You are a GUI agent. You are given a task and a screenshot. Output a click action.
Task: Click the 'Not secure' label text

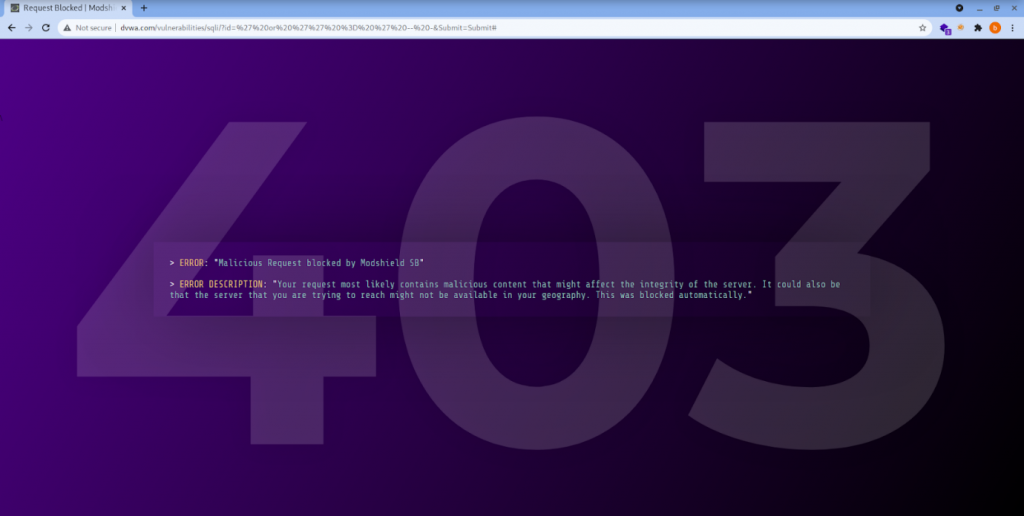(93, 28)
